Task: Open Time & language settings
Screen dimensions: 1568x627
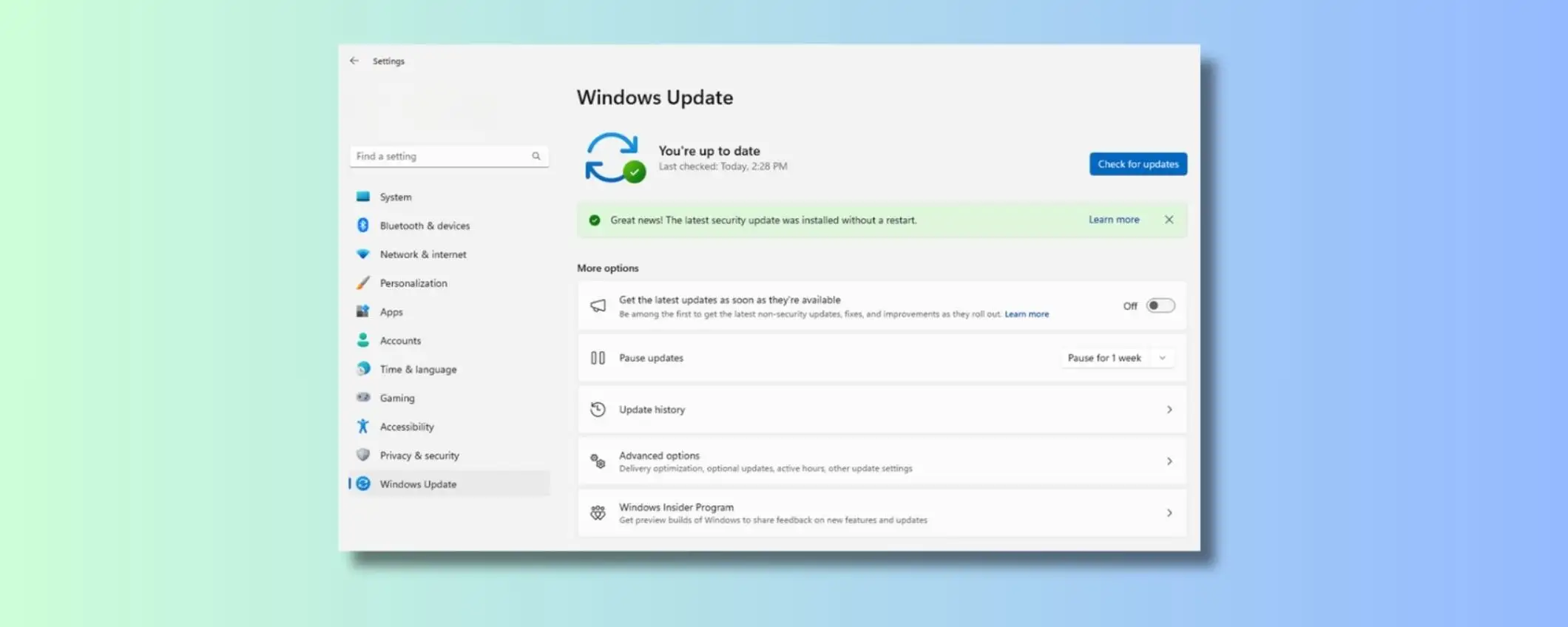Action: click(x=418, y=370)
